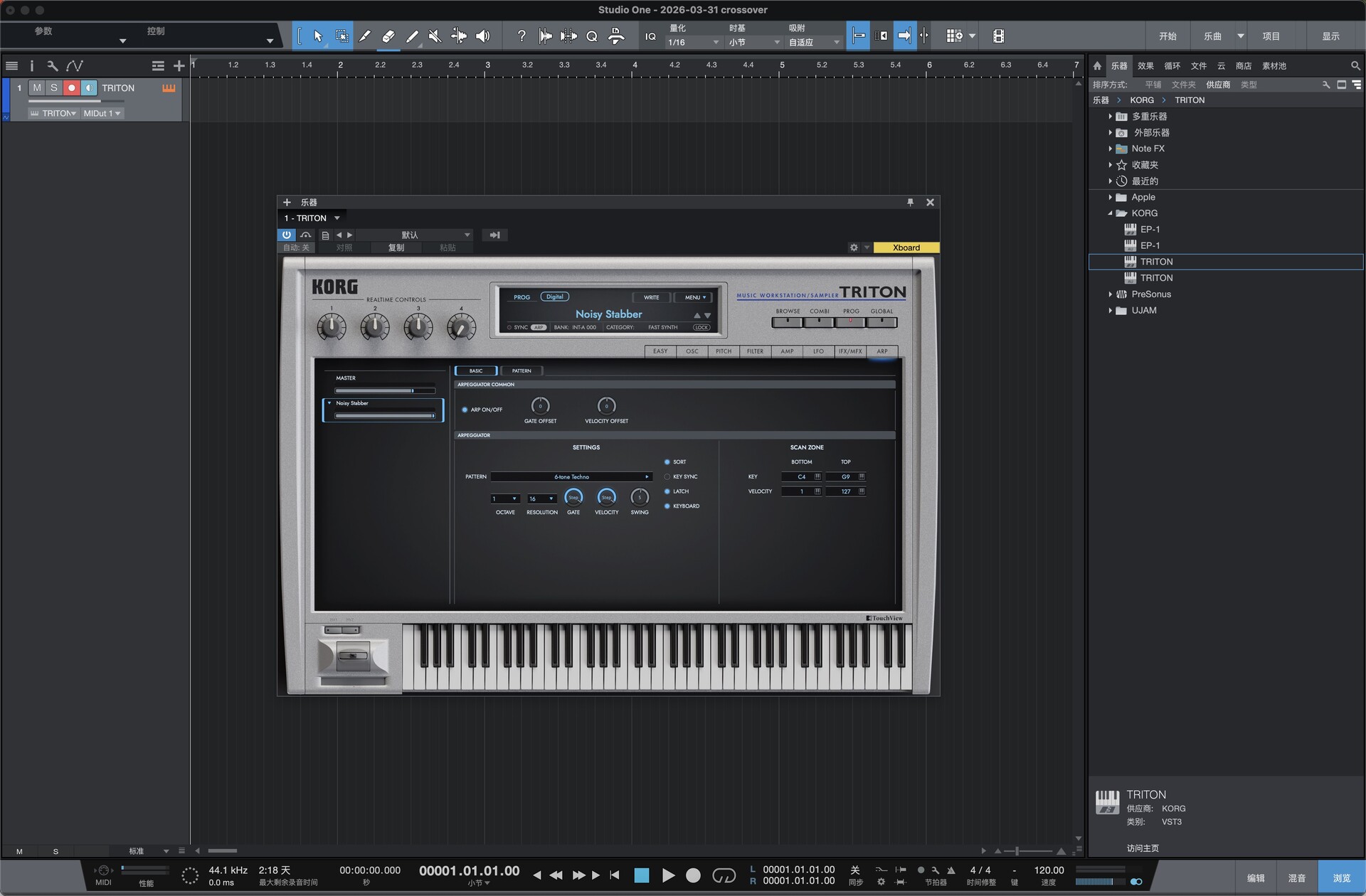The image size is (1366, 896).
Task: Select the Arrow tool in toolbar
Action: (318, 36)
